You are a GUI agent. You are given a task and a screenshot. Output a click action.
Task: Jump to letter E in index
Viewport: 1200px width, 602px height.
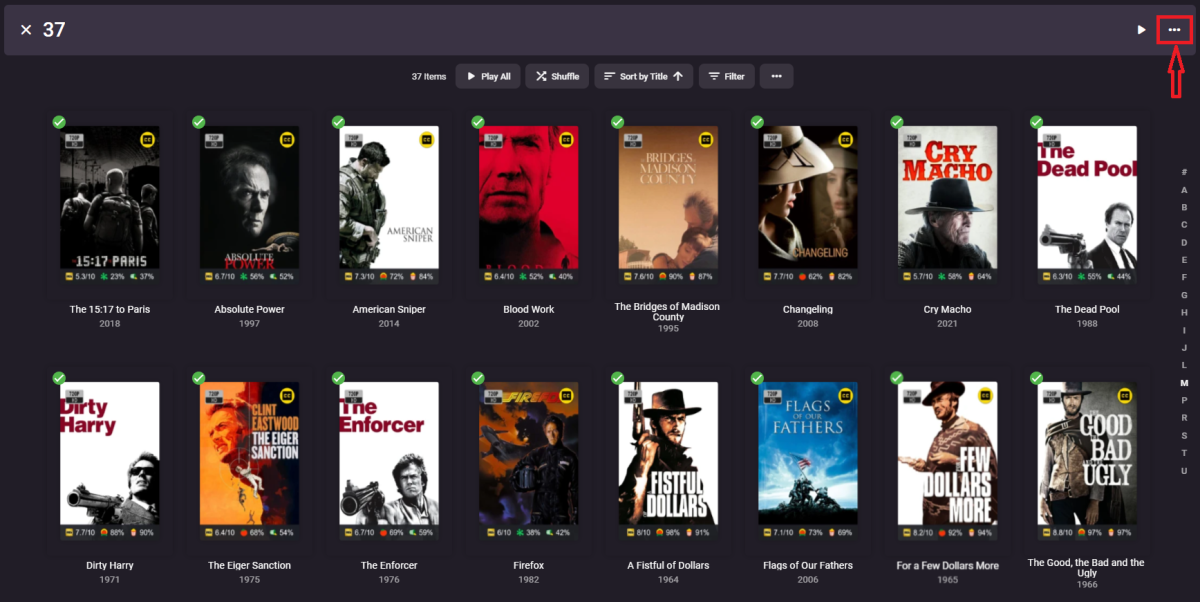[1184, 260]
